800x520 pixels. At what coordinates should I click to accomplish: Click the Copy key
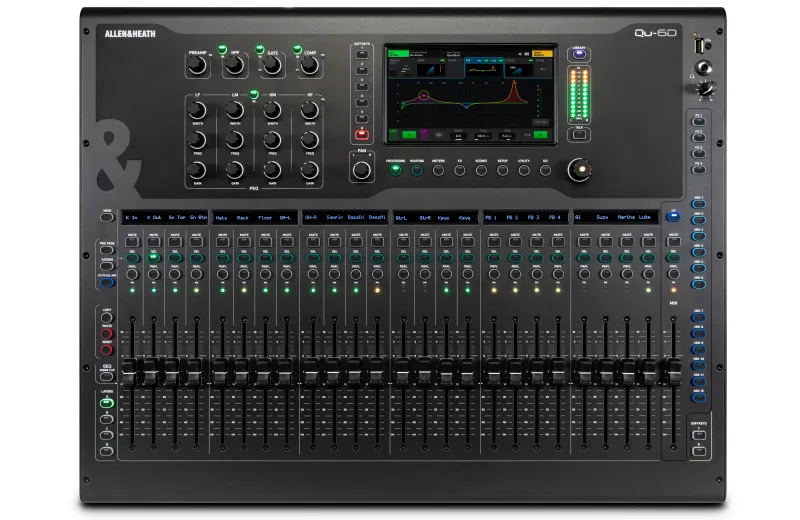click(107, 317)
